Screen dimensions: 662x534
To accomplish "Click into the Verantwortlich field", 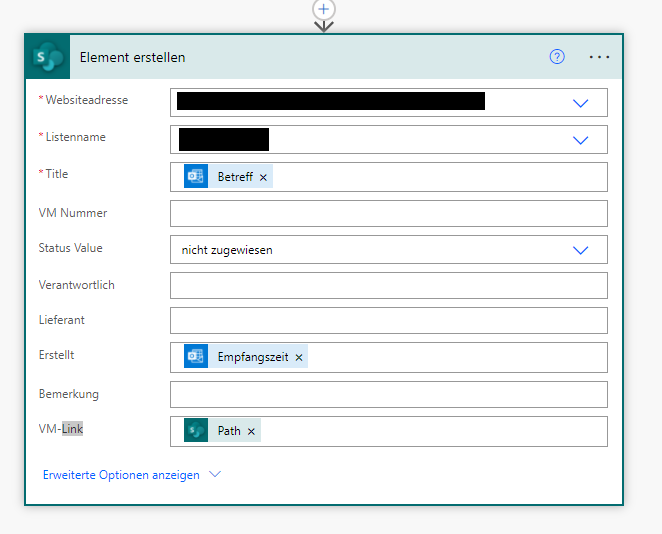I will coord(389,285).
